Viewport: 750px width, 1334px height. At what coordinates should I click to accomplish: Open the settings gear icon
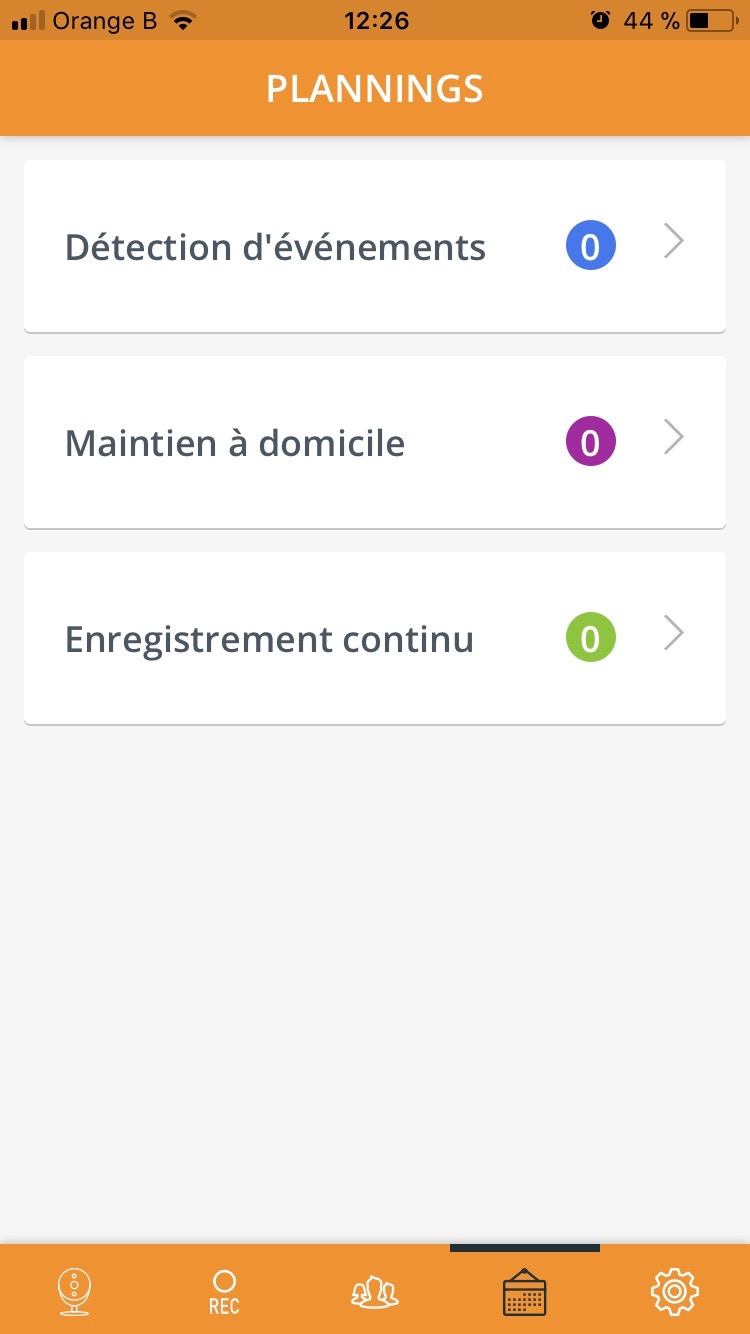click(675, 1291)
